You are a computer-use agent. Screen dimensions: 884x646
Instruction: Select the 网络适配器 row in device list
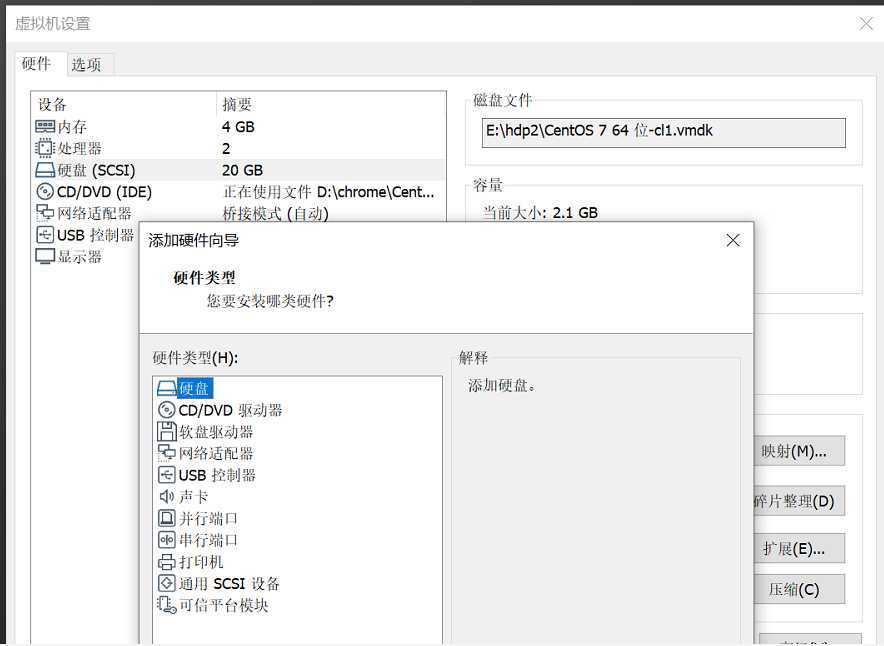coord(94,213)
